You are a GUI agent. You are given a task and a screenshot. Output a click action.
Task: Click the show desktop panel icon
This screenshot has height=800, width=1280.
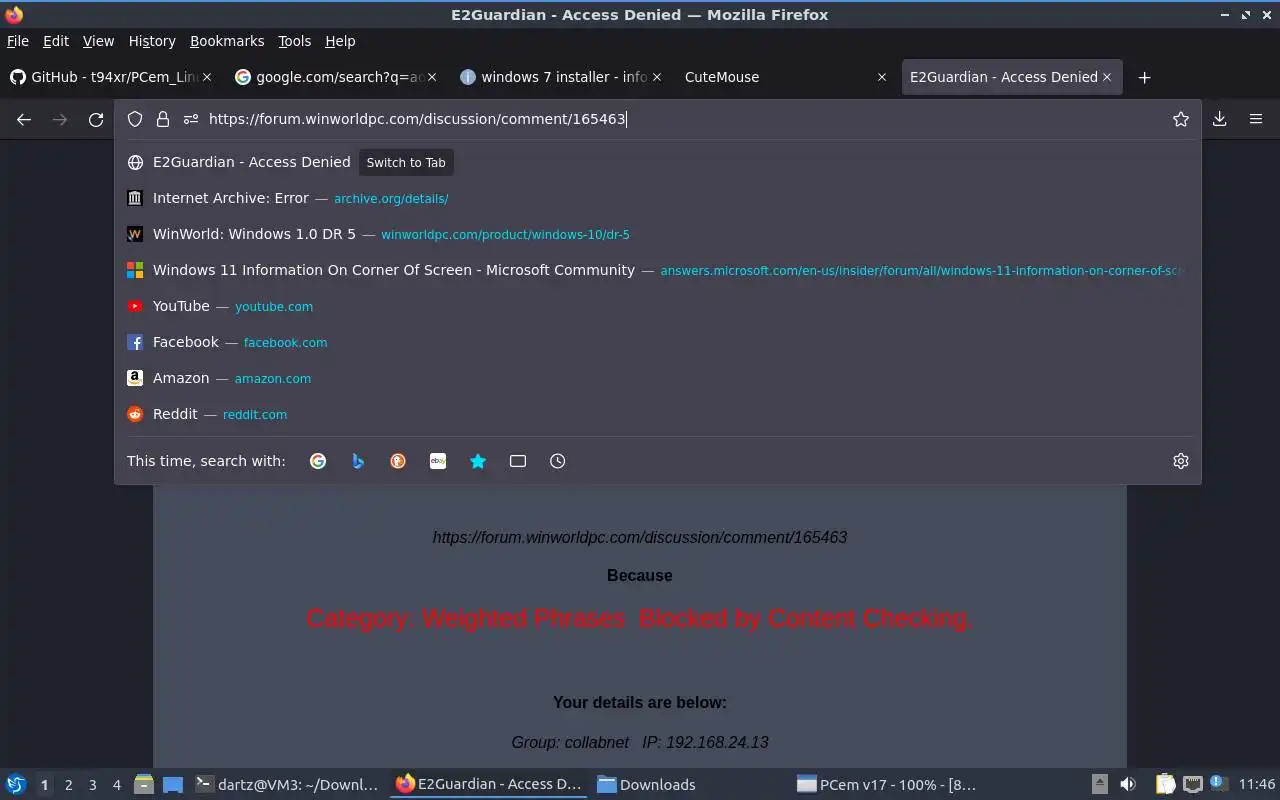pyautogui.click(x=173, y=785)
